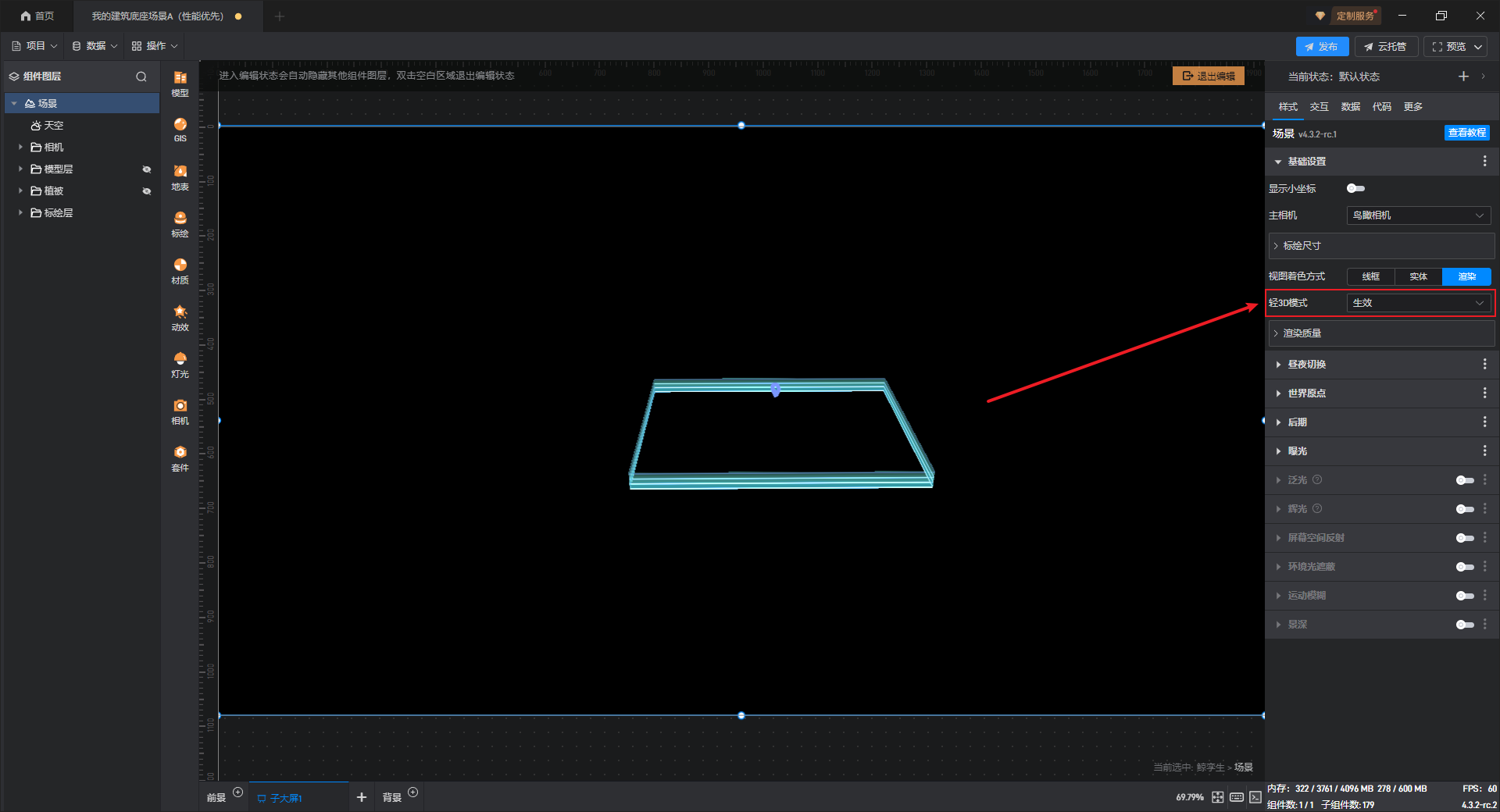Viewport: 1500px width, 812px height.
Task: Add a new state with the plus icon
Action: tap(1463, 76)
